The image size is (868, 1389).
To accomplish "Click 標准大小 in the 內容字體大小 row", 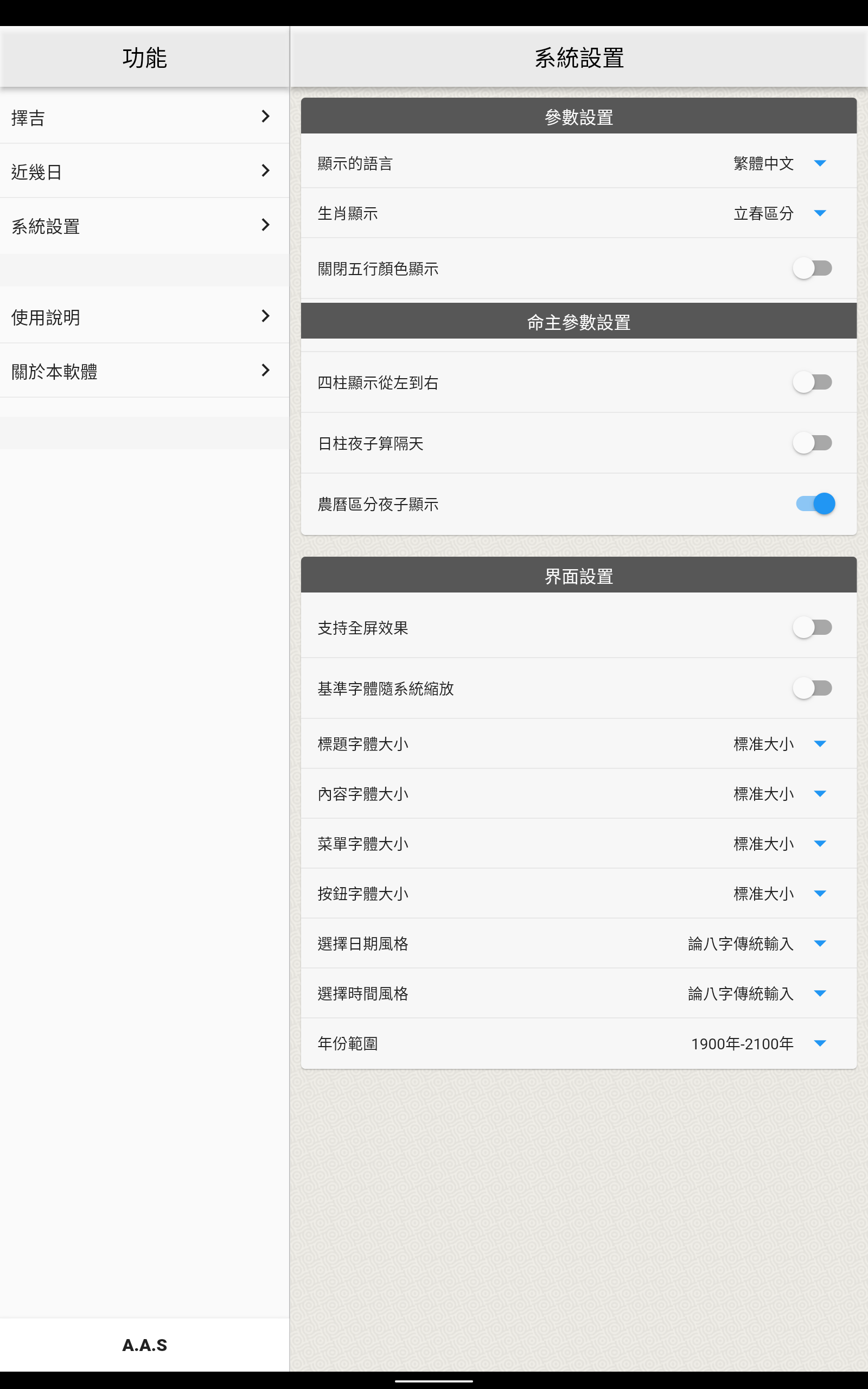I will click(x=763, y=794).
